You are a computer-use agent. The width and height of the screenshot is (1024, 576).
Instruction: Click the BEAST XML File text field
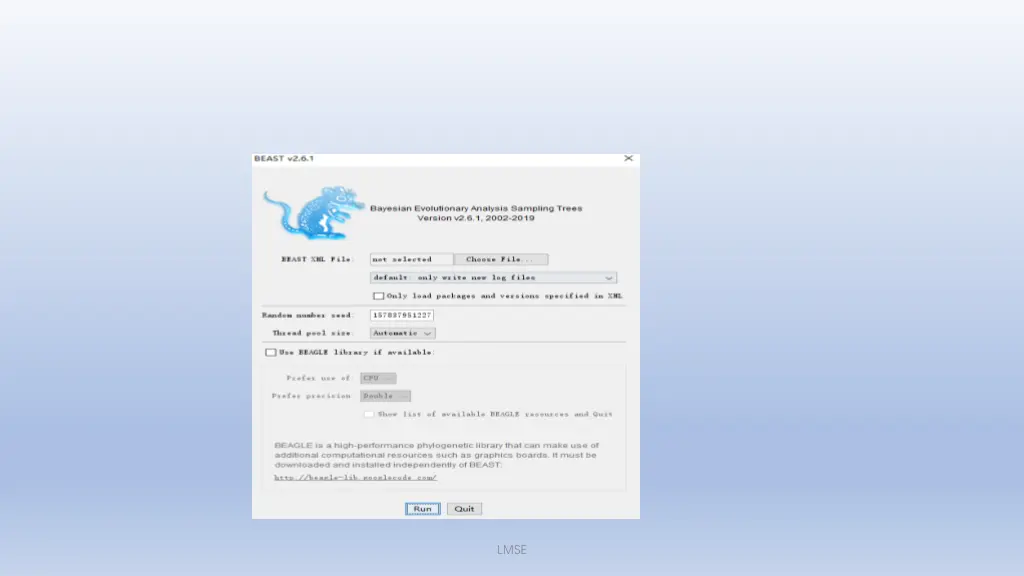[411, 259]
